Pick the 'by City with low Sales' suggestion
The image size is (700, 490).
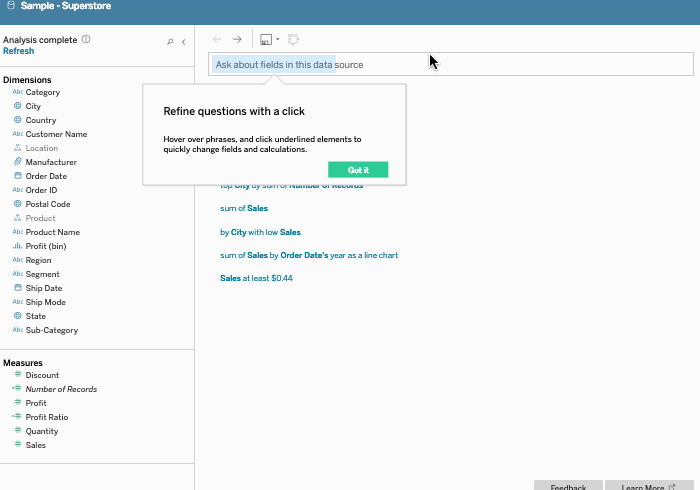tap(260, 232)
